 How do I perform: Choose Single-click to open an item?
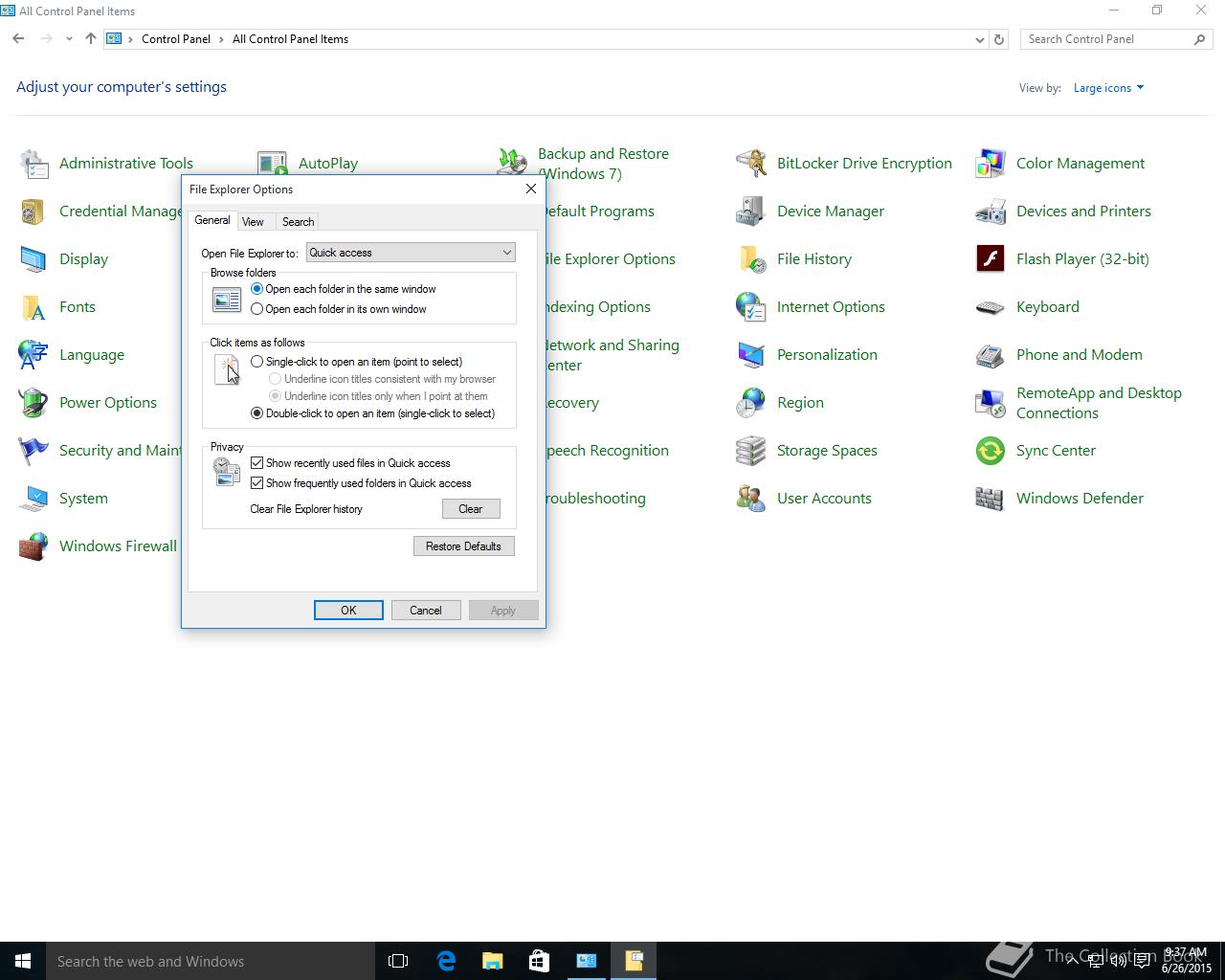[256, 362]
